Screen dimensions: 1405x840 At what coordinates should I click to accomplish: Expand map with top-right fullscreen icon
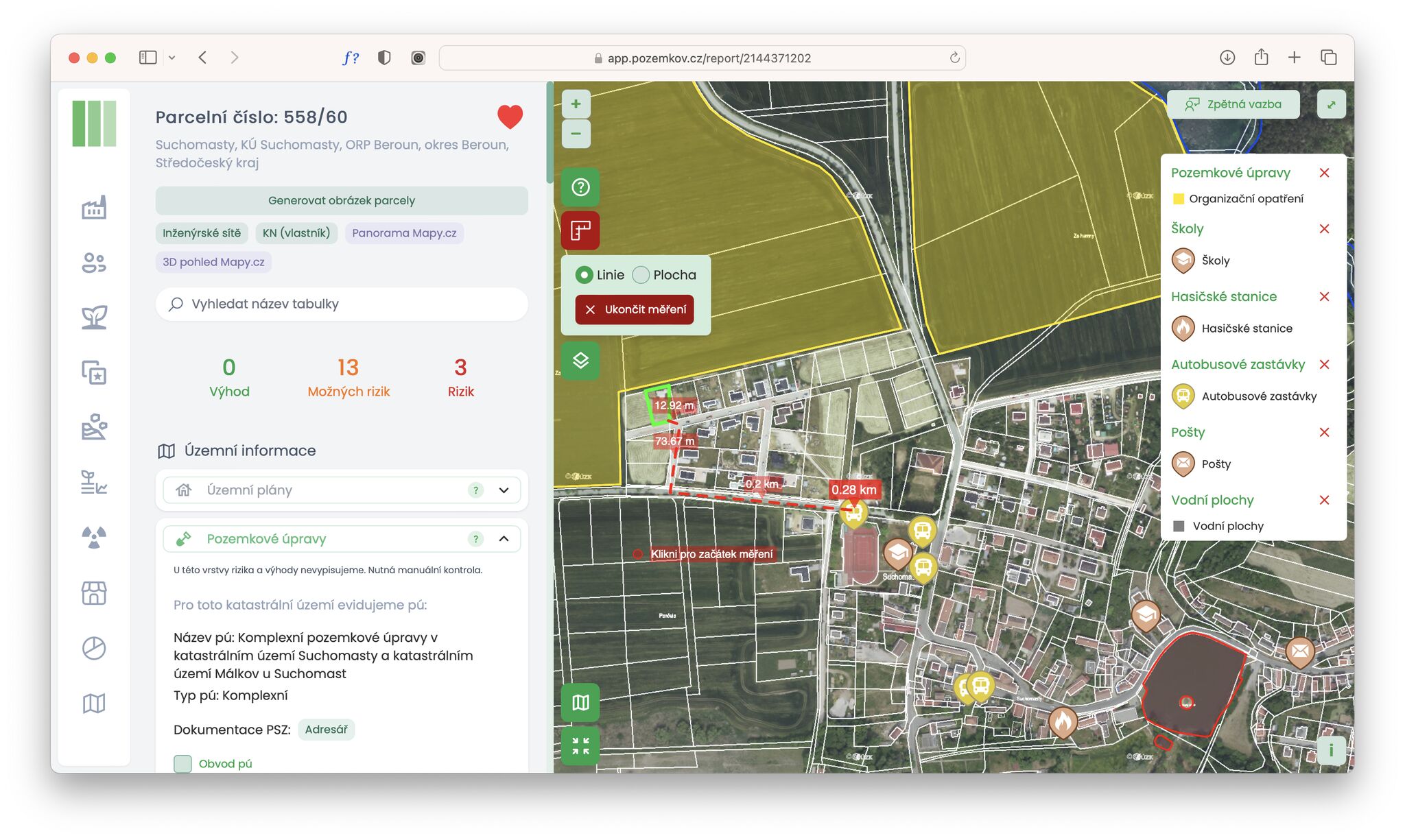(x=1332, y=105)
